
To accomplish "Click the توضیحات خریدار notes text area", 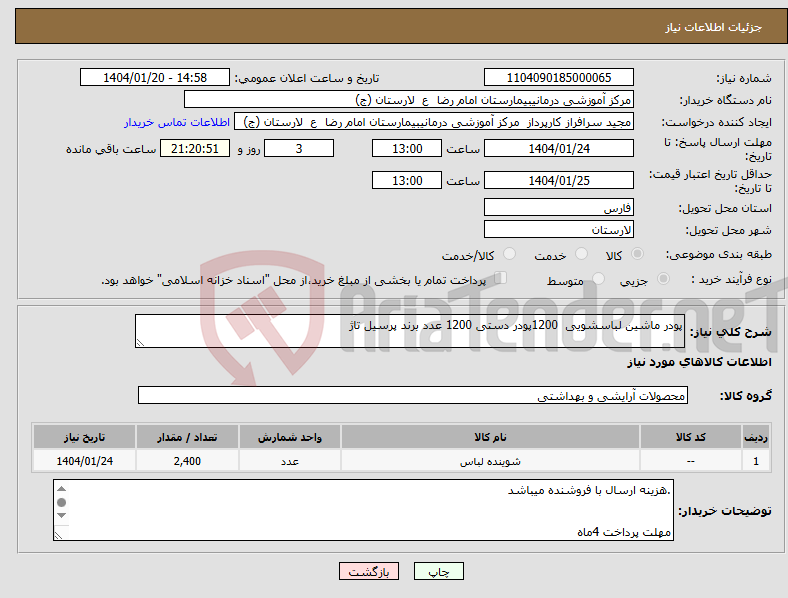I will [x=363, y=510].
